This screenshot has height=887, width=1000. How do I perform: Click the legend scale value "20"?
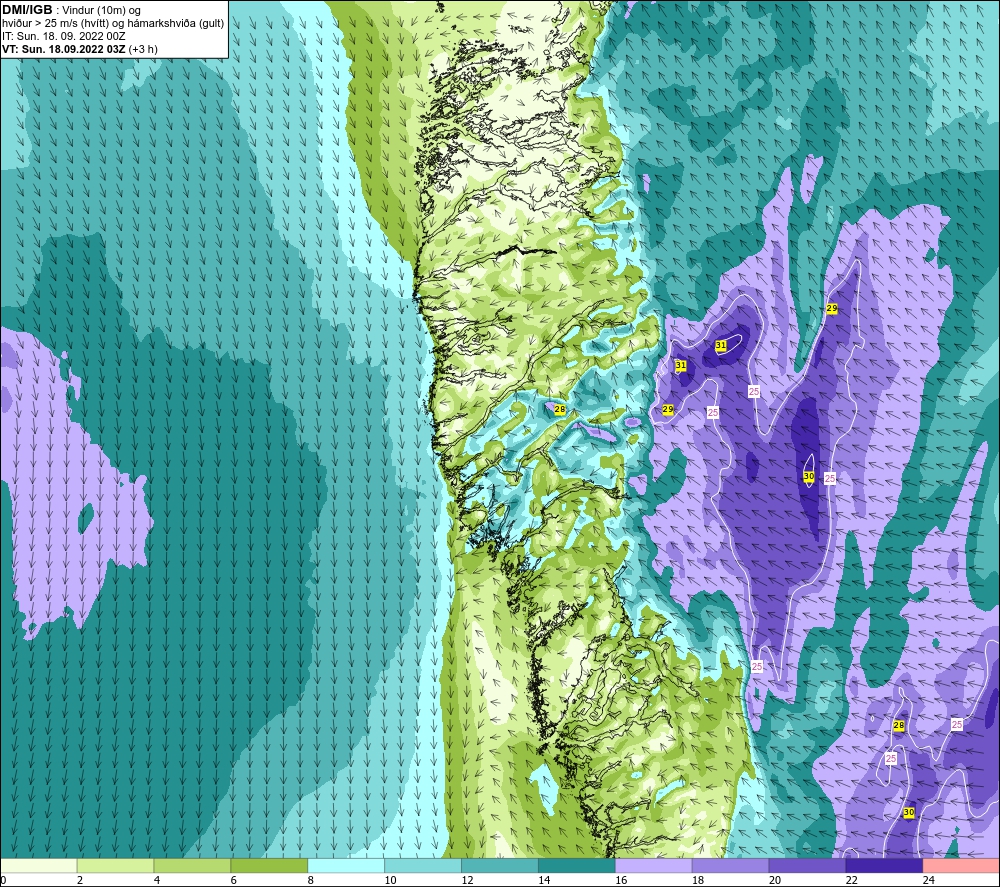[775, 880]
